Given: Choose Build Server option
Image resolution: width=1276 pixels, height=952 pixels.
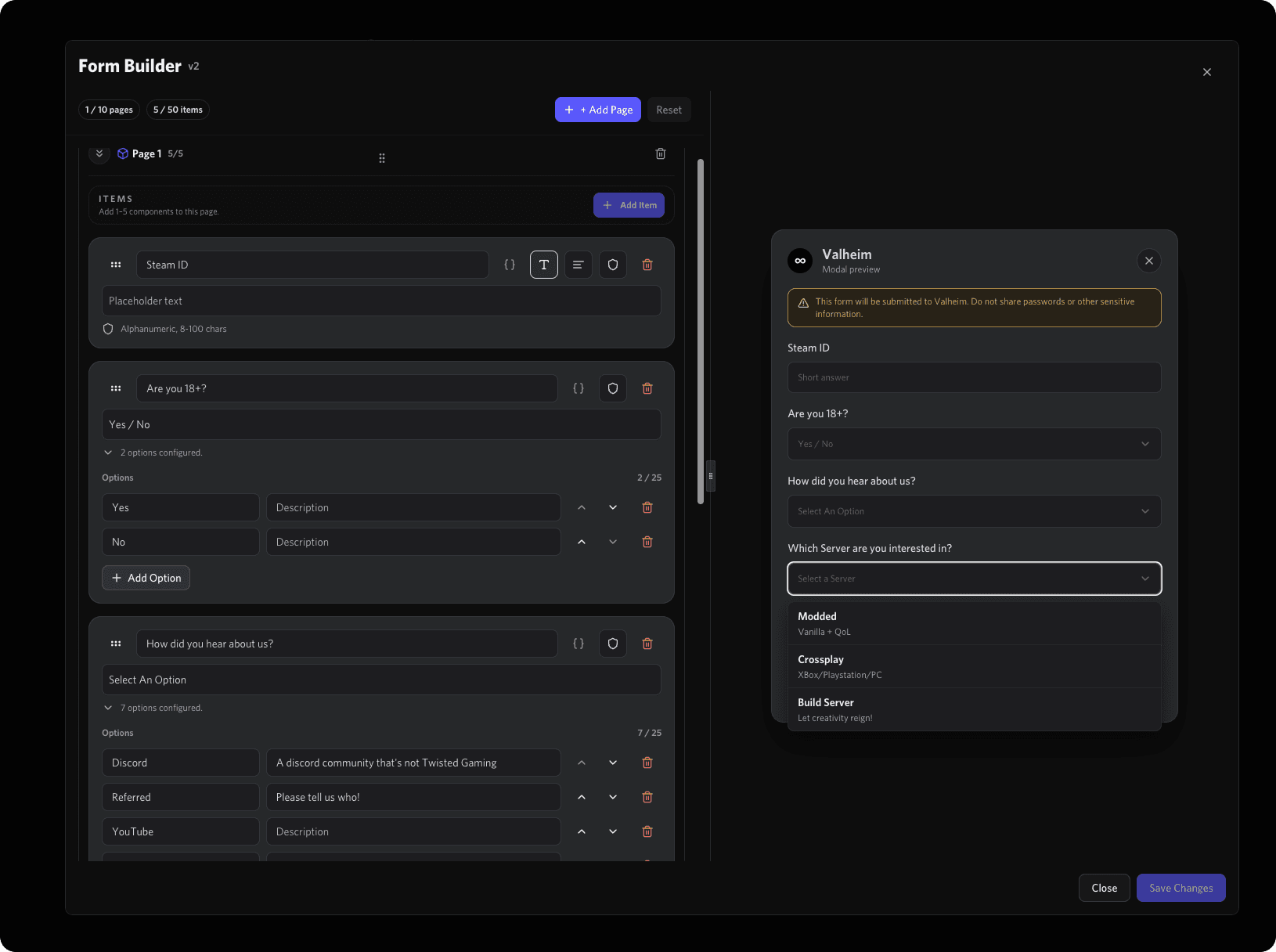Looking at the screenshot, I should [x=974, y=709].
